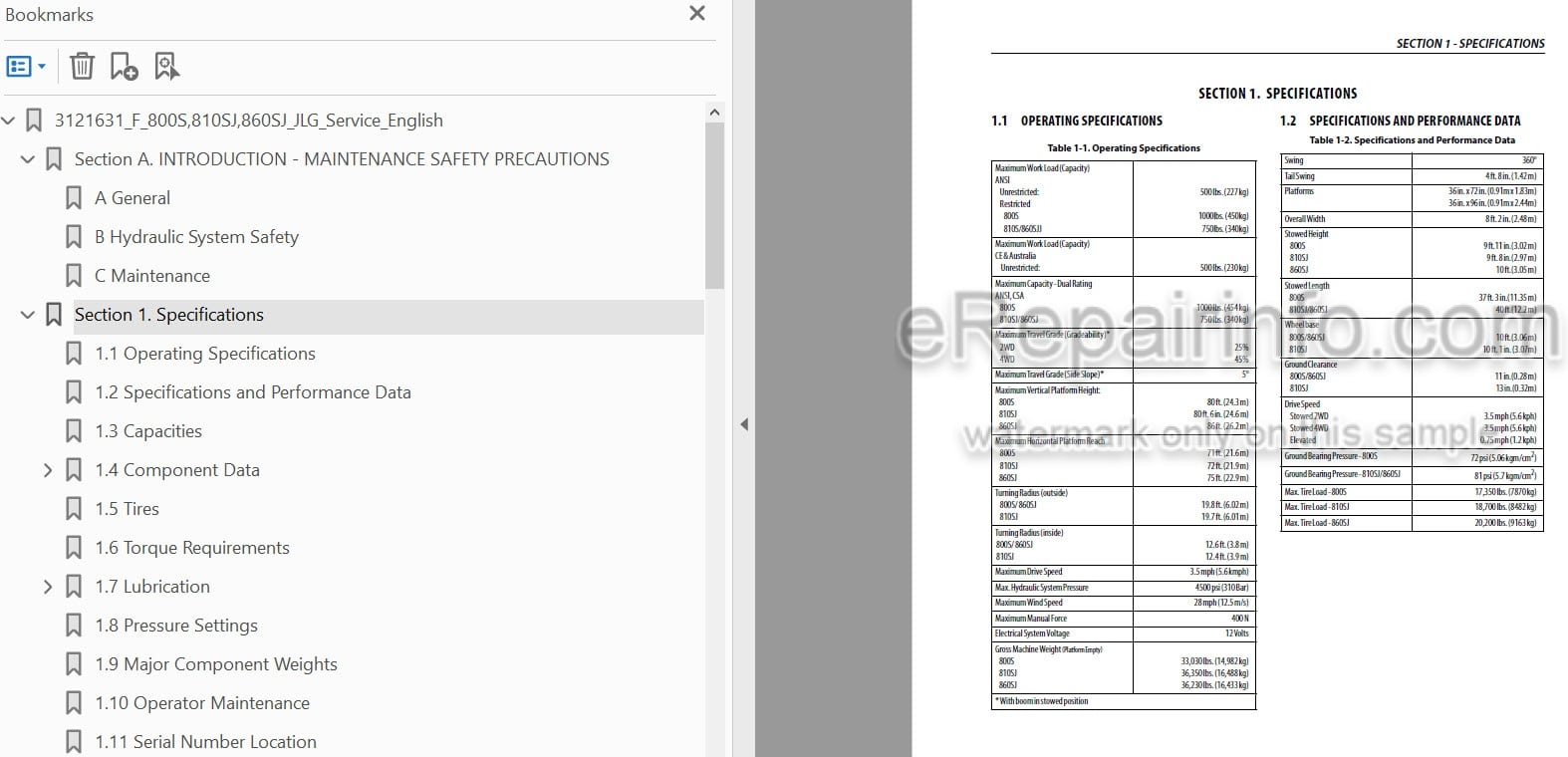Click bookmark icon beside 1.3 Capacities
This screenshot has height=757, width=1568.
(74, 431)
